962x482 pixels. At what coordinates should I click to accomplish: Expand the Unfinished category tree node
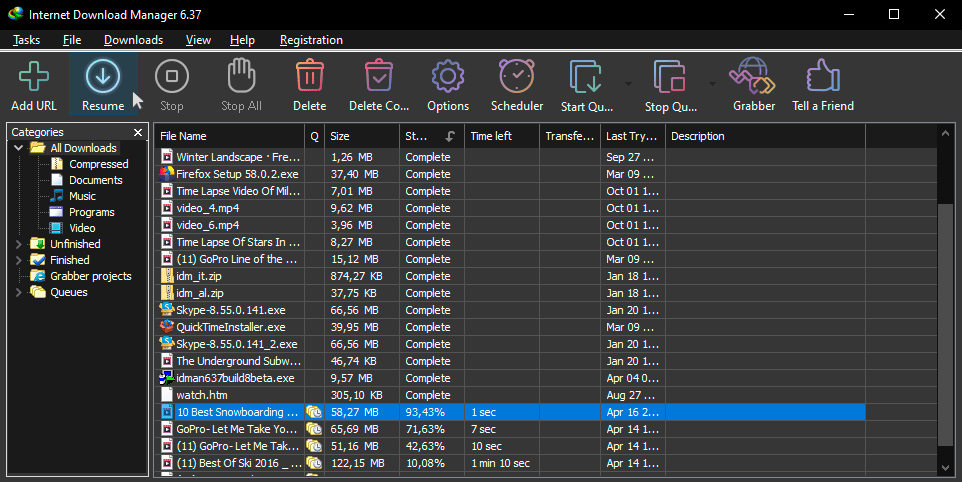pyautogui.click(x=19, y=244)
